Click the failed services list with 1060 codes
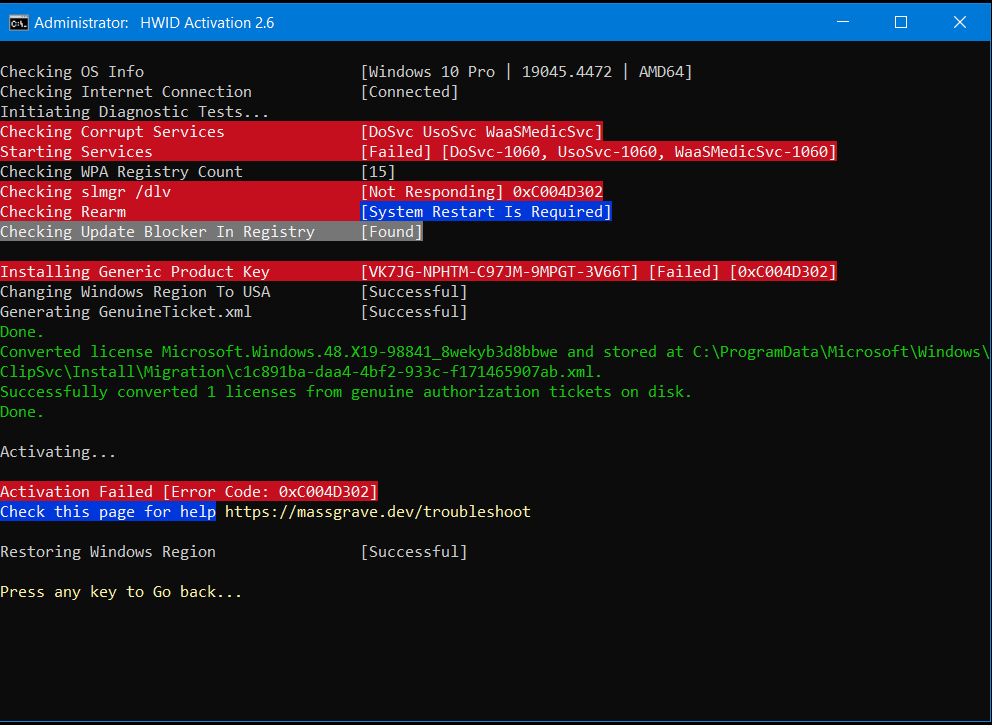 pos(598,152)
